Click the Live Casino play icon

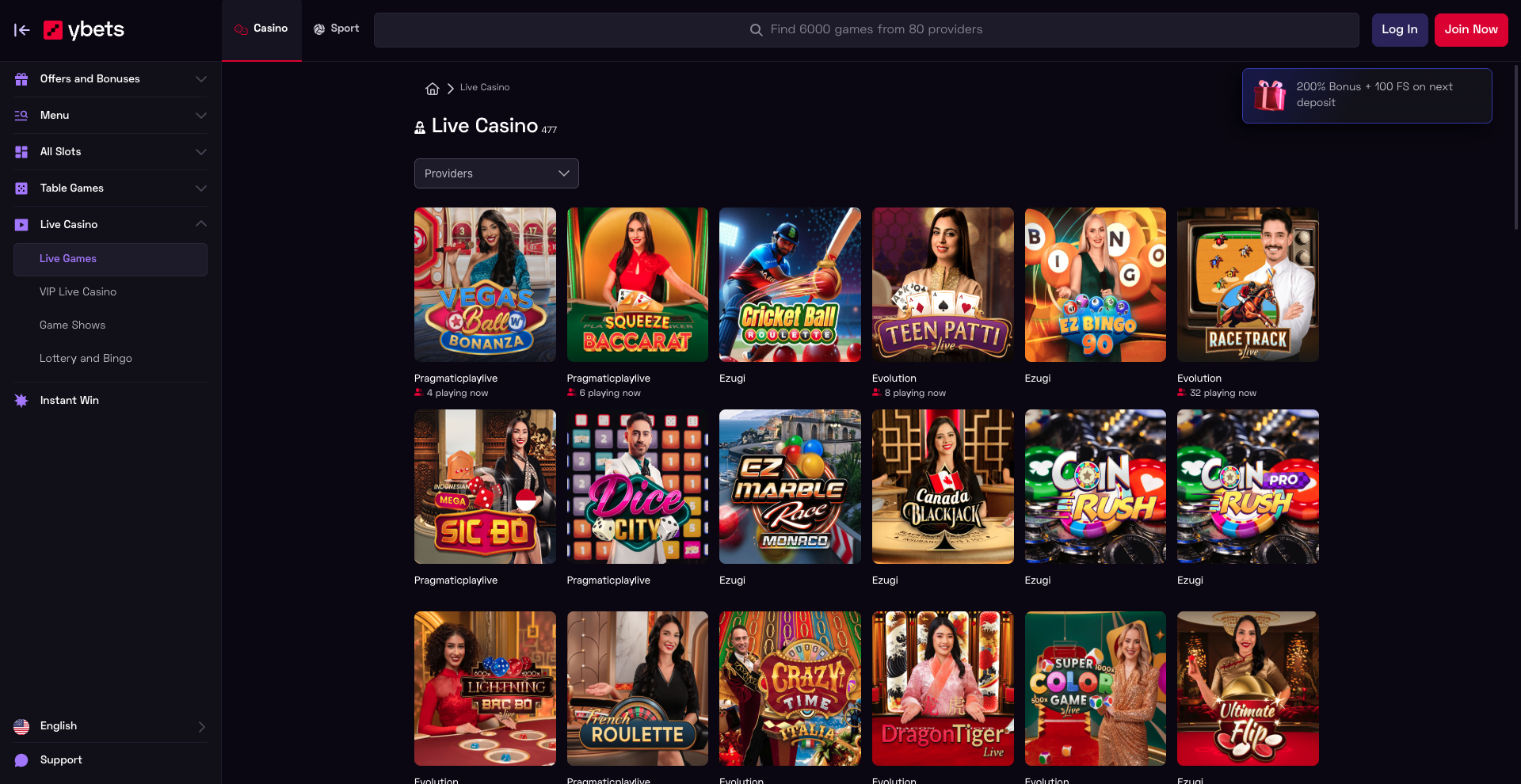[21, 225]
